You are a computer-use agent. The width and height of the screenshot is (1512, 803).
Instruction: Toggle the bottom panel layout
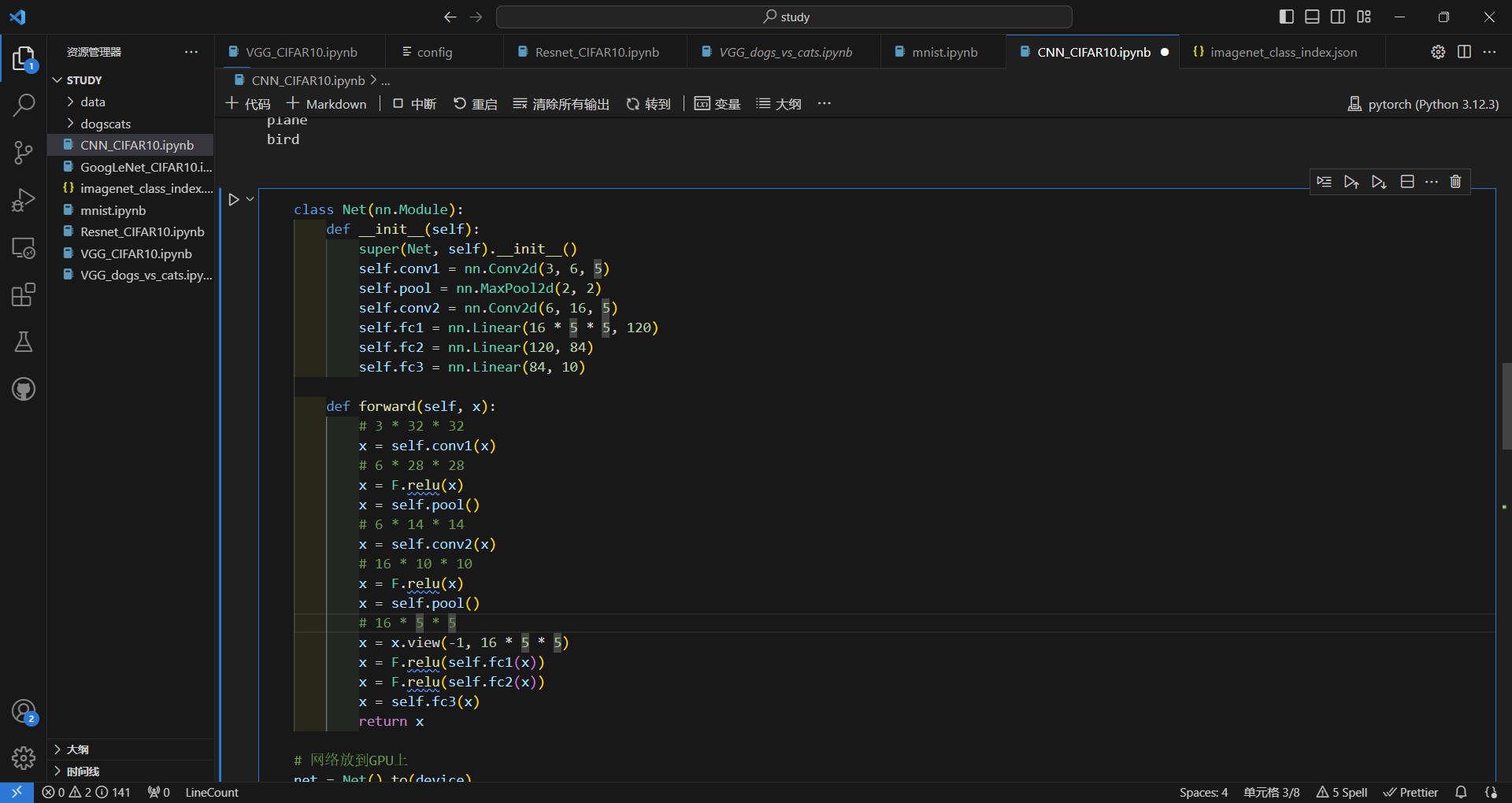(x=1312, y=17)
